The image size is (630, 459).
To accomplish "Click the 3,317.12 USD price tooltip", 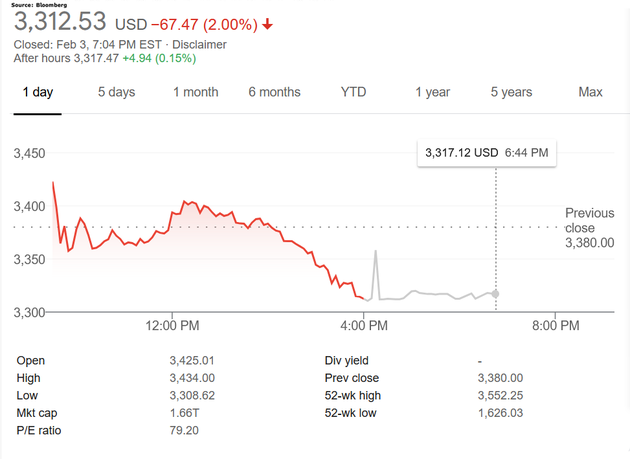I will [487, 153].
